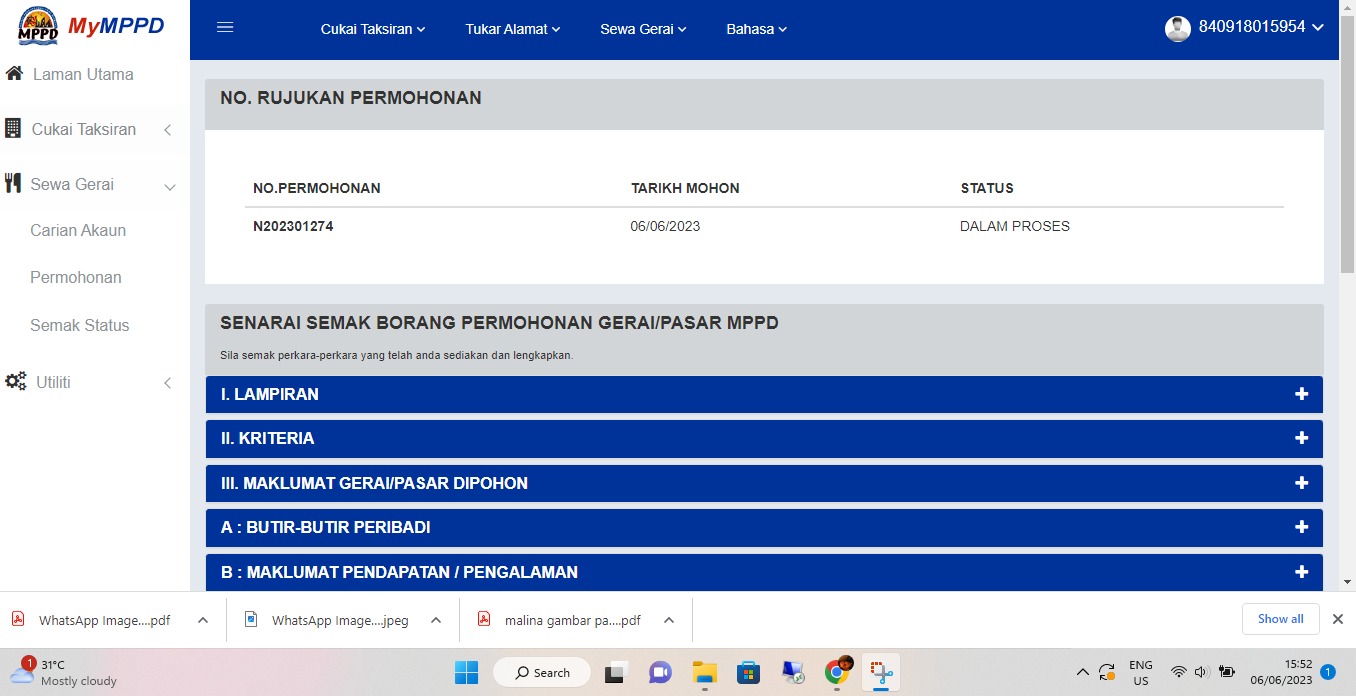The image size is (1356, 696).
Task: Open Carian Akaun link in sidebar
Action: tap(78, 230)
